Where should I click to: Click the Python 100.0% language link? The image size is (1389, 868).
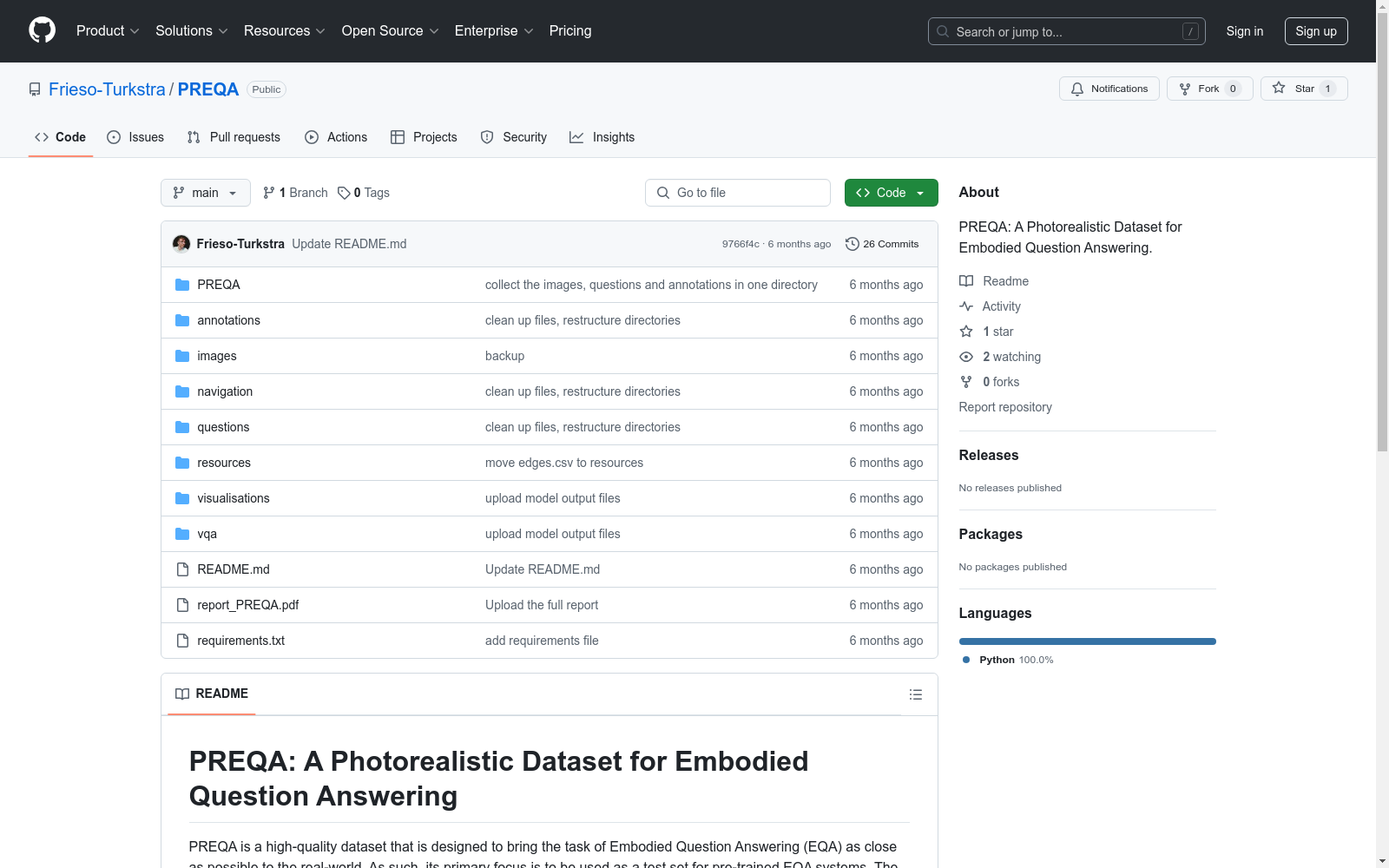pyautogui.click(x=1008, y=660)
